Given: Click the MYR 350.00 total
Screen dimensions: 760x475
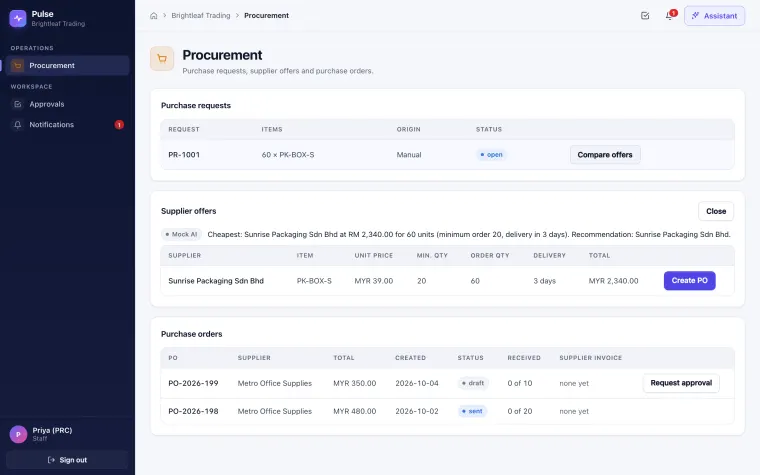Looking at the screenshot, I should coord(354,383).
